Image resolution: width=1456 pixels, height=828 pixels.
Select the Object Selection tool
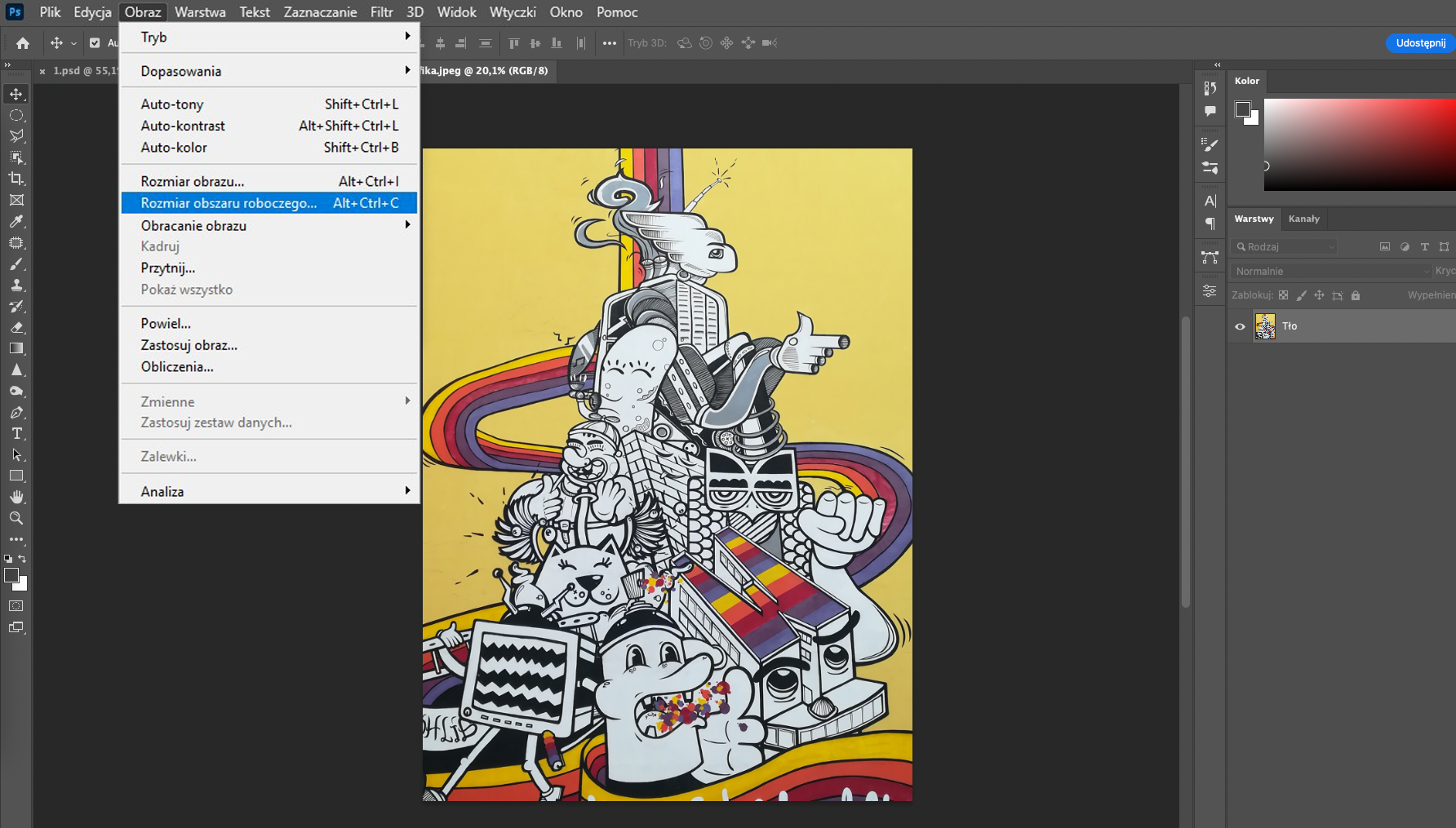(16, 157)
